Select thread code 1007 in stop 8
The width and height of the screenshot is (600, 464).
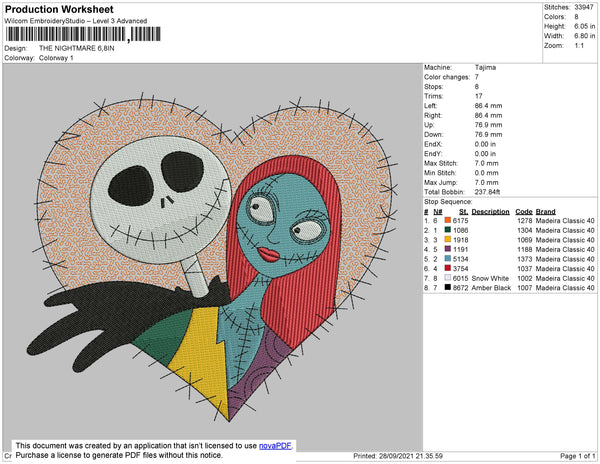click(x=525, y=288)
